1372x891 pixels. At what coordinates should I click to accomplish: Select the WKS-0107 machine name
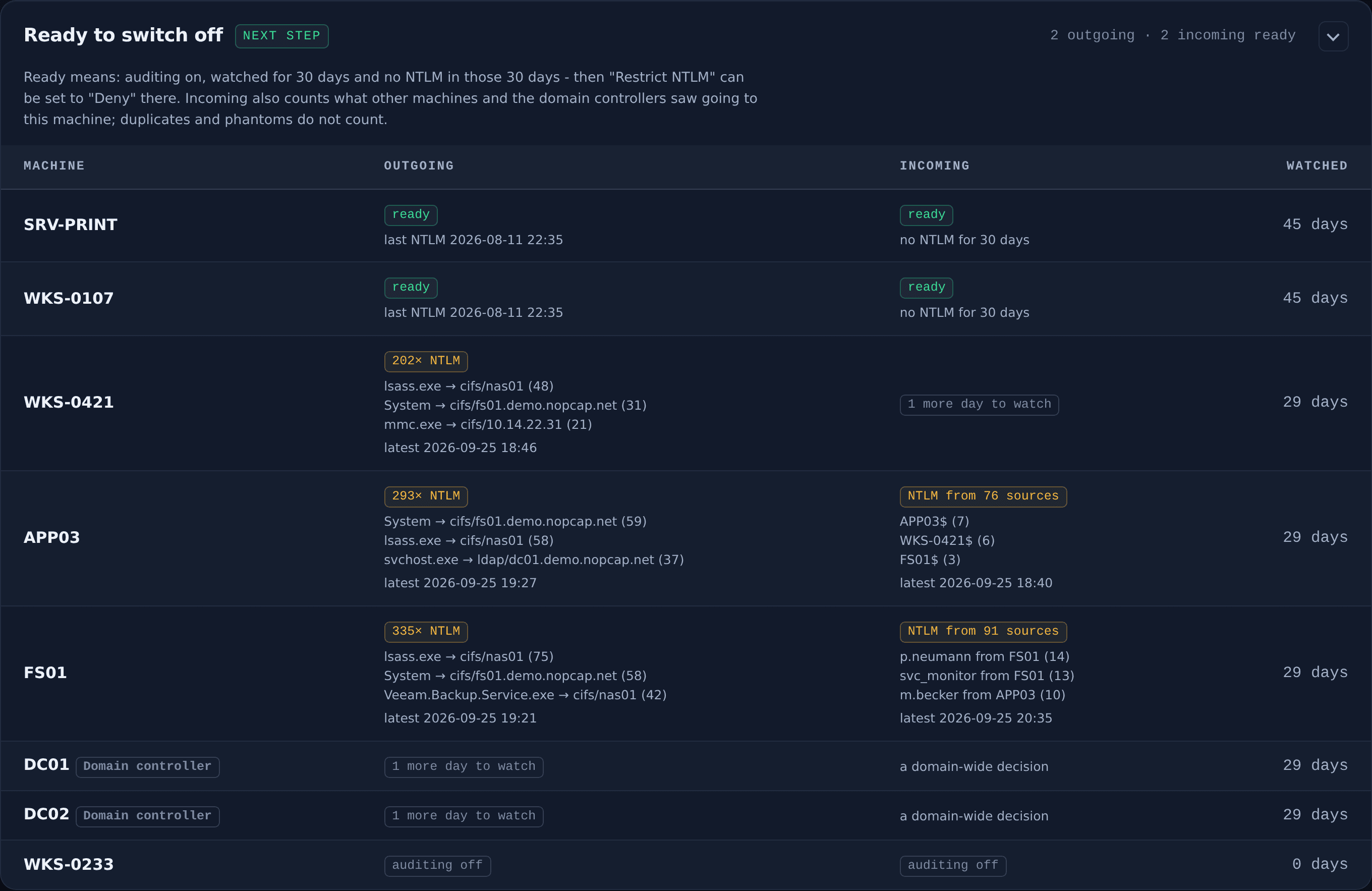(x=69, y=298)
